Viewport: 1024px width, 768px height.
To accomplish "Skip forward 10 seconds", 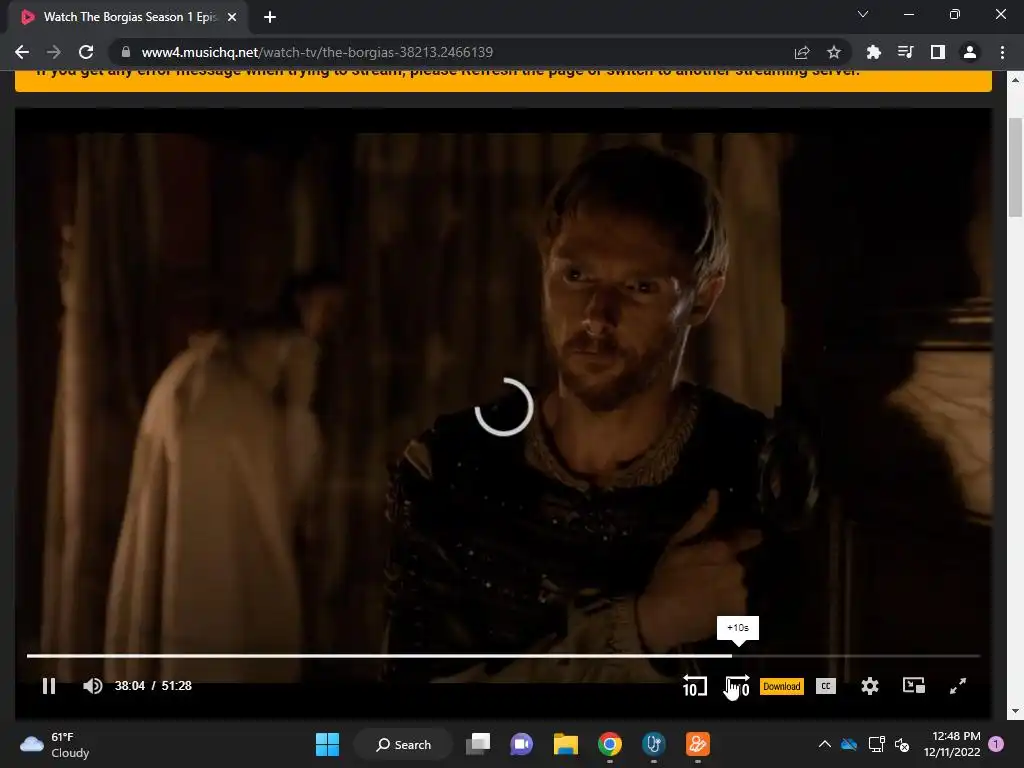I will [x=738, y=686].
